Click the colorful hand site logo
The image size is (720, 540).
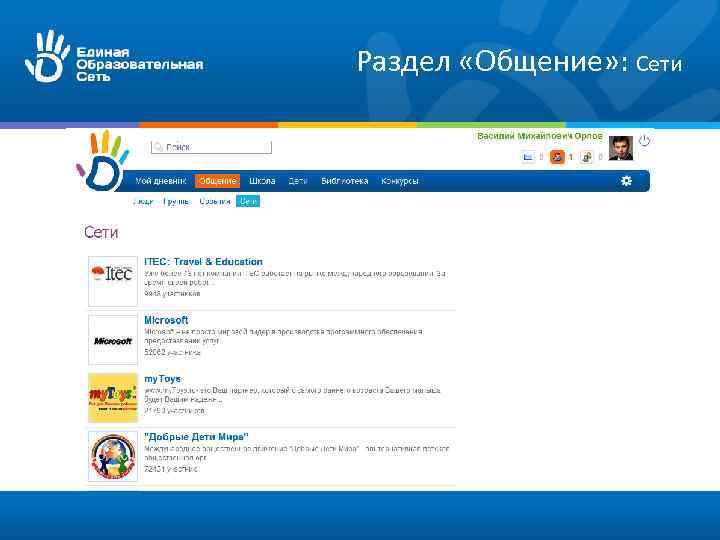tap(104, 161)
